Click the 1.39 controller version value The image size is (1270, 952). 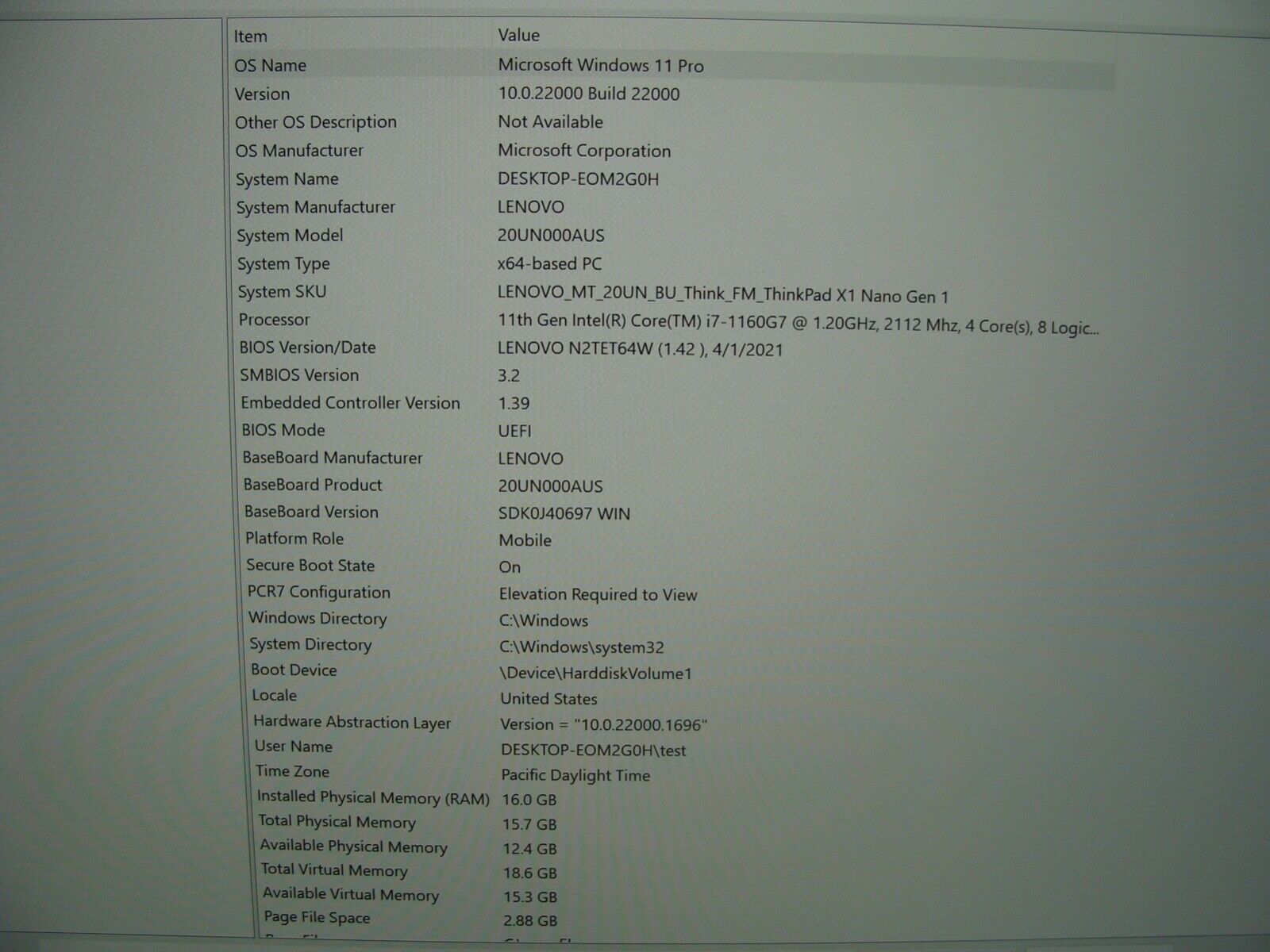[514, 404]
